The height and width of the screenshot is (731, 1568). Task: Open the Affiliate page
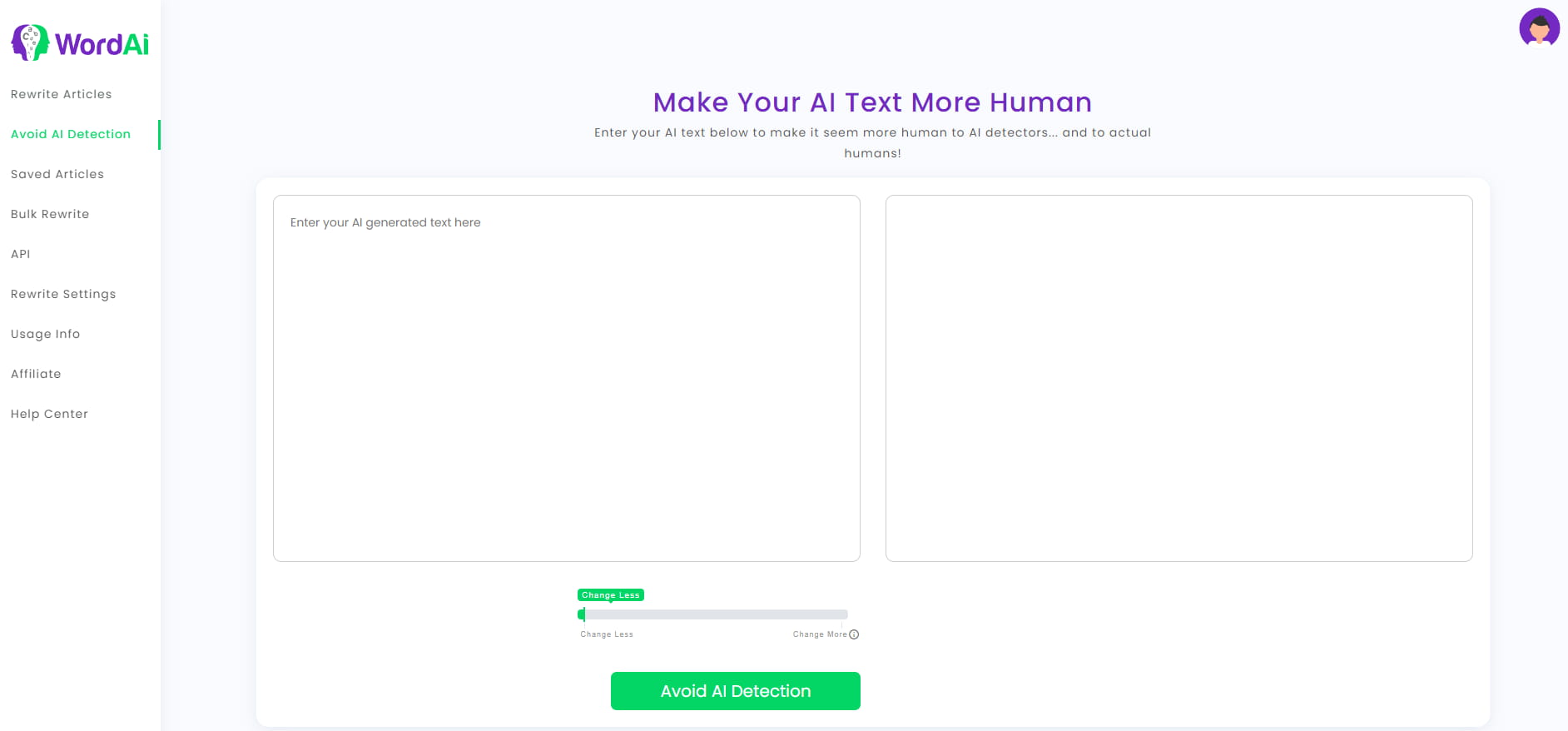36,374
